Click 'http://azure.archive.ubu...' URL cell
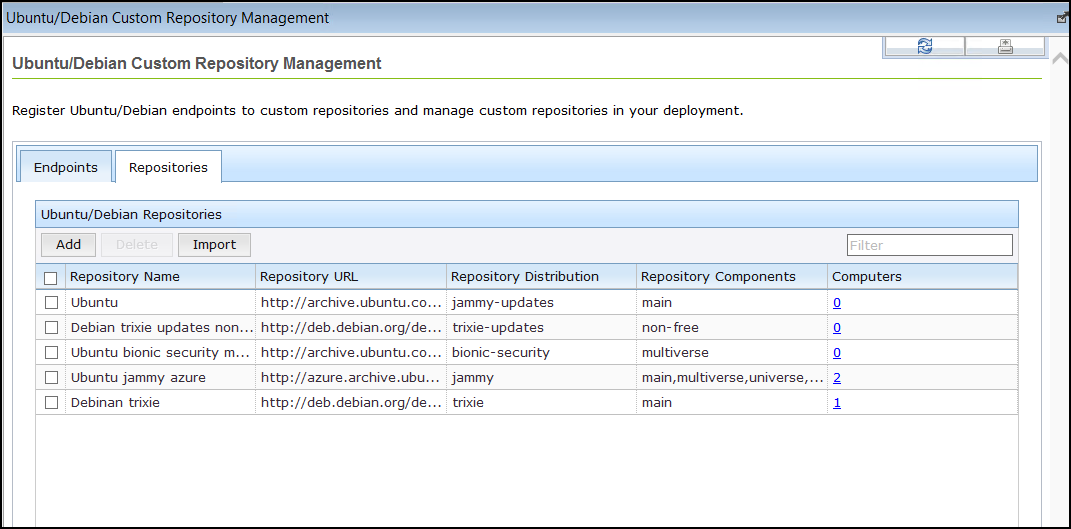This screenshot has width=1071, height=529. (351, 377)
